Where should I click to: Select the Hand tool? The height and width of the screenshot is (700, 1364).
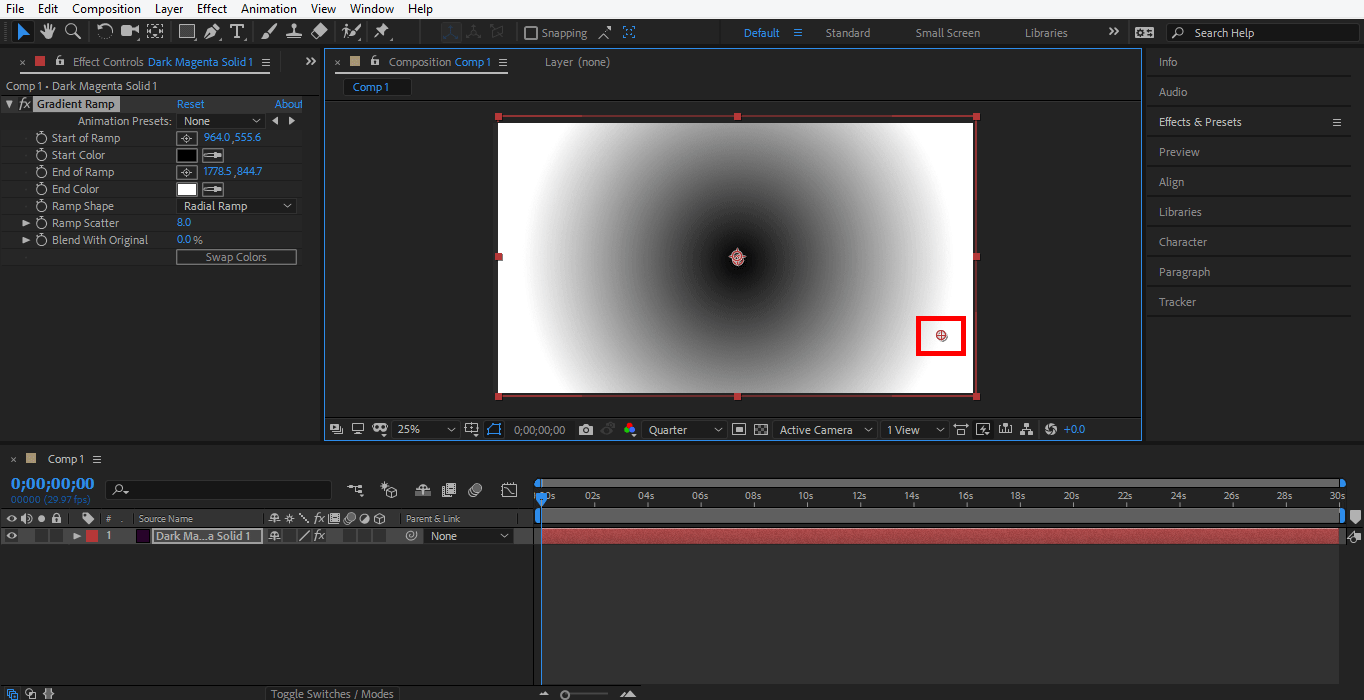[x=48, y=32]
